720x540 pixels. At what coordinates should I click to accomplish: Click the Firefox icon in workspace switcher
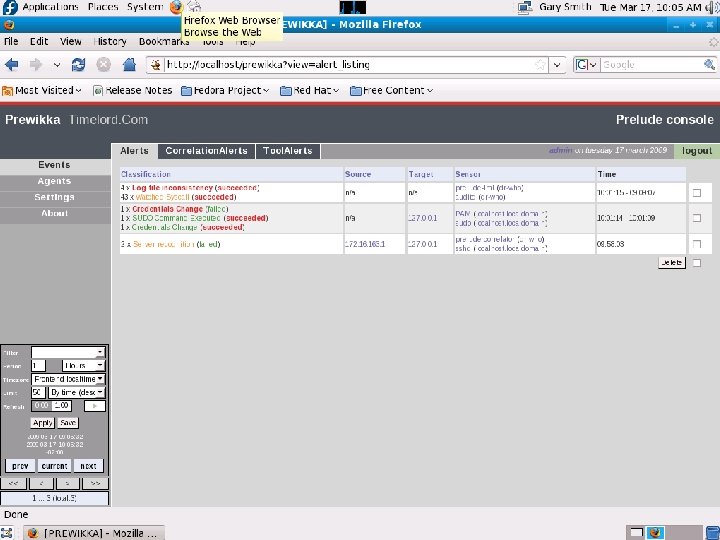coord(655,533)
